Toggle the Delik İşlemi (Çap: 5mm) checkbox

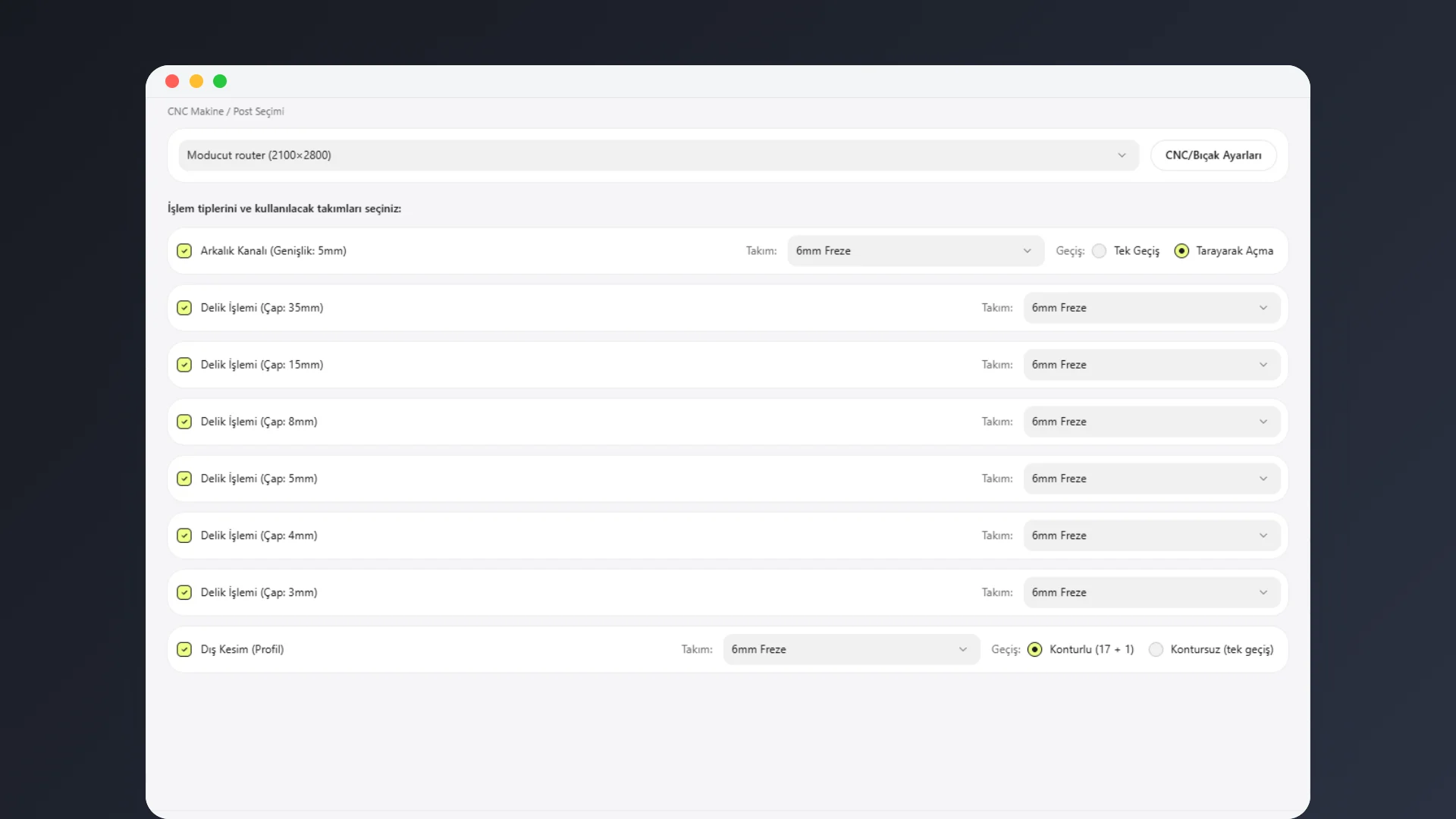[x=184, y=479]
